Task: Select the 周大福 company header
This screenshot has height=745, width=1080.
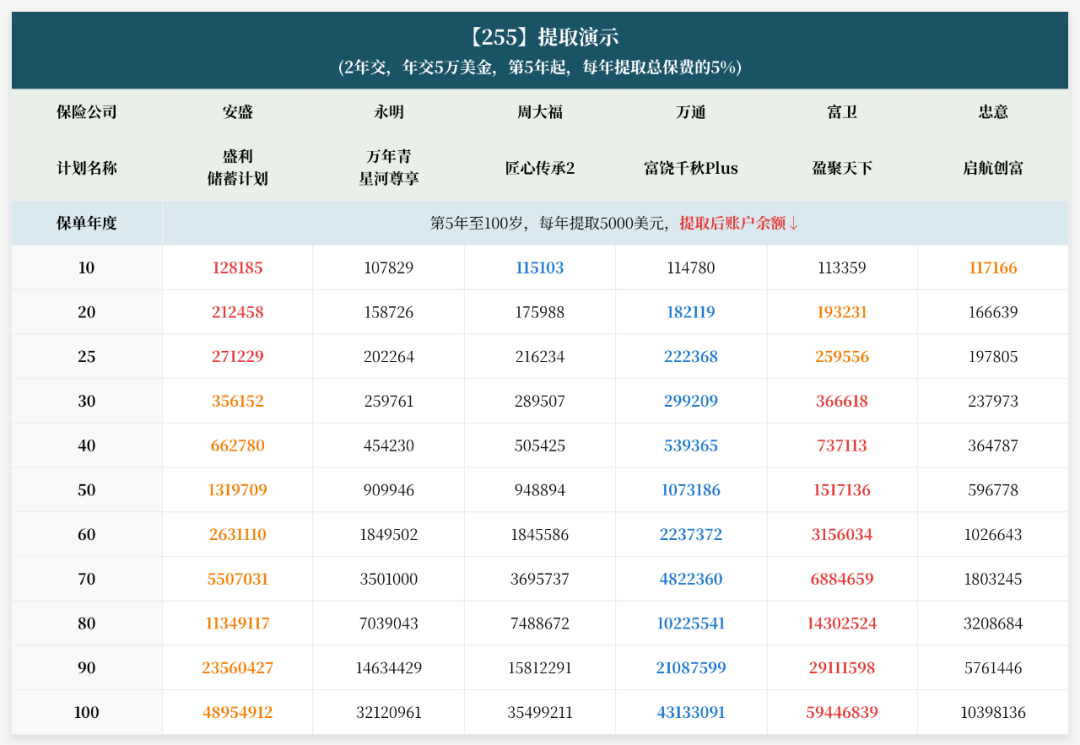Action: click(540, 112)
